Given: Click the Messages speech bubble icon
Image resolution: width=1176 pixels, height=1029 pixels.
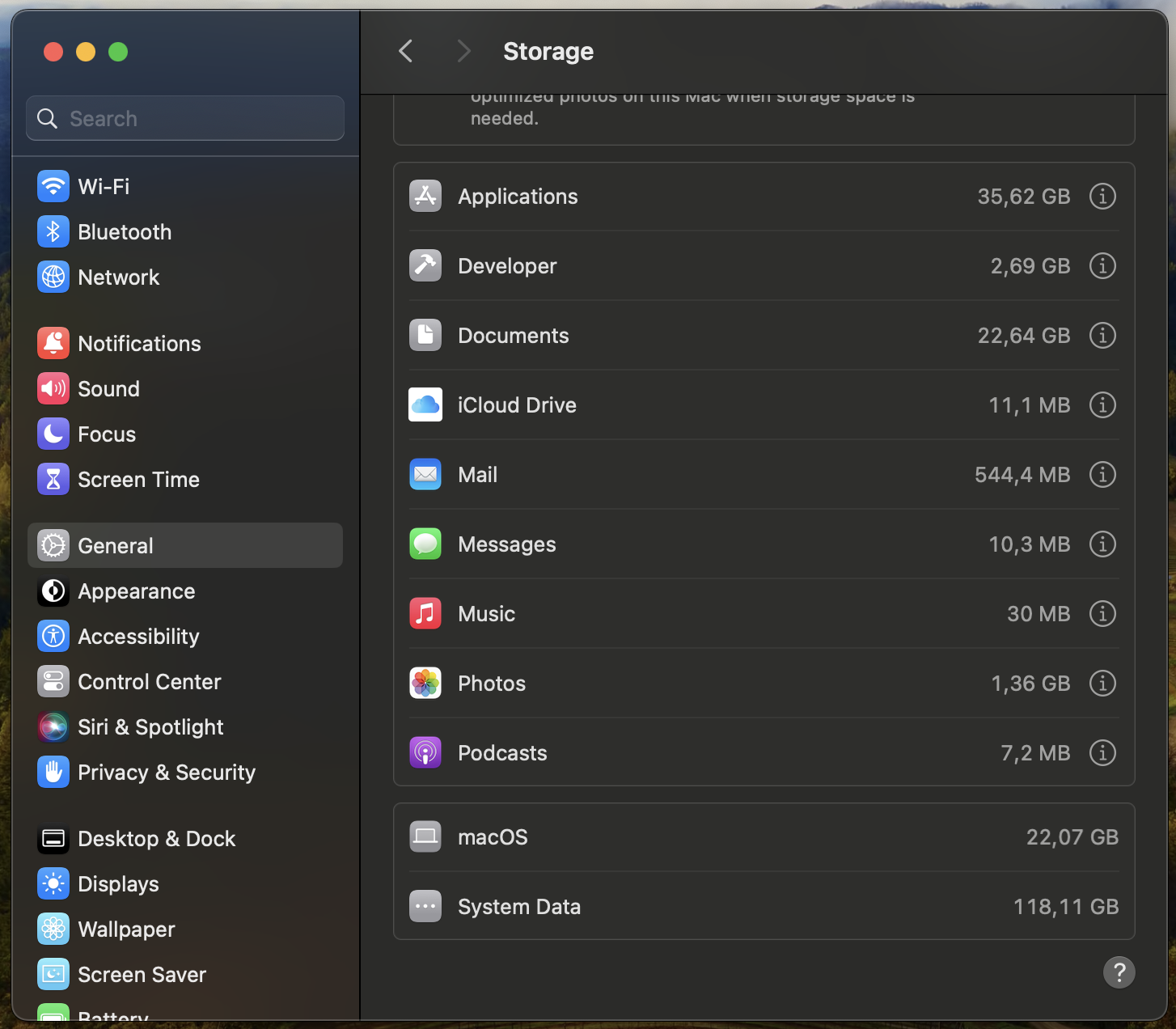Looking at the screenshot, I should 425,544.
